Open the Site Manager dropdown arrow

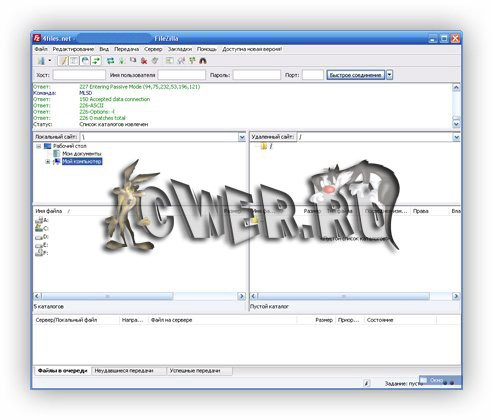(50, 60)
